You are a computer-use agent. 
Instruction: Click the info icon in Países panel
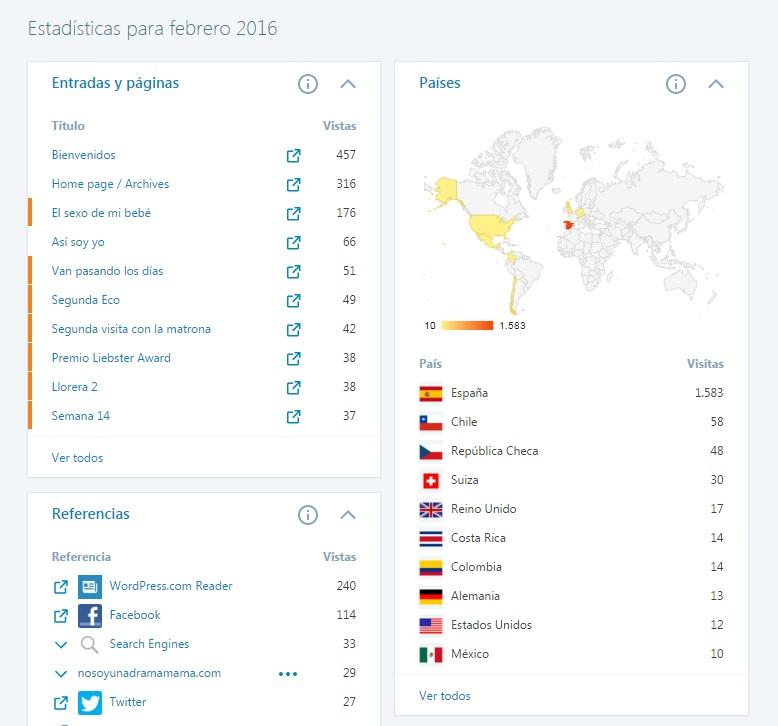pos(676,84)
